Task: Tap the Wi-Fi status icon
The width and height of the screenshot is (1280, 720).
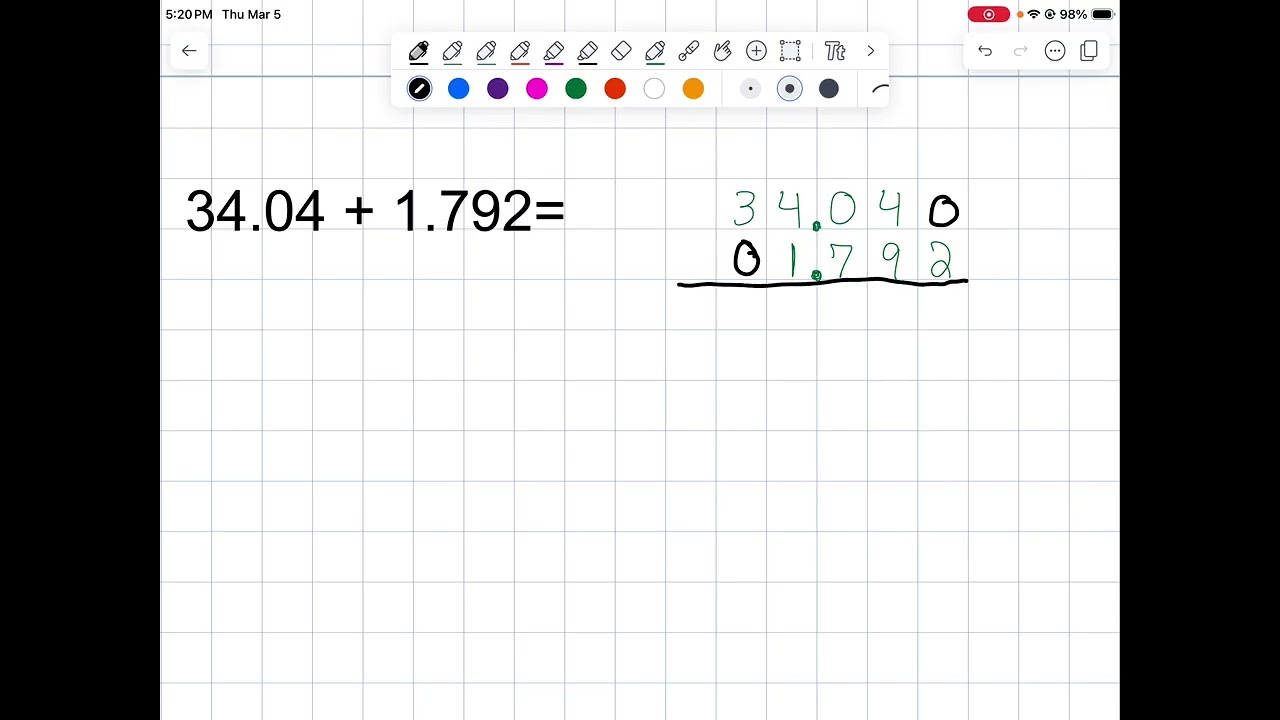Action: click(x=1034, y=14)
